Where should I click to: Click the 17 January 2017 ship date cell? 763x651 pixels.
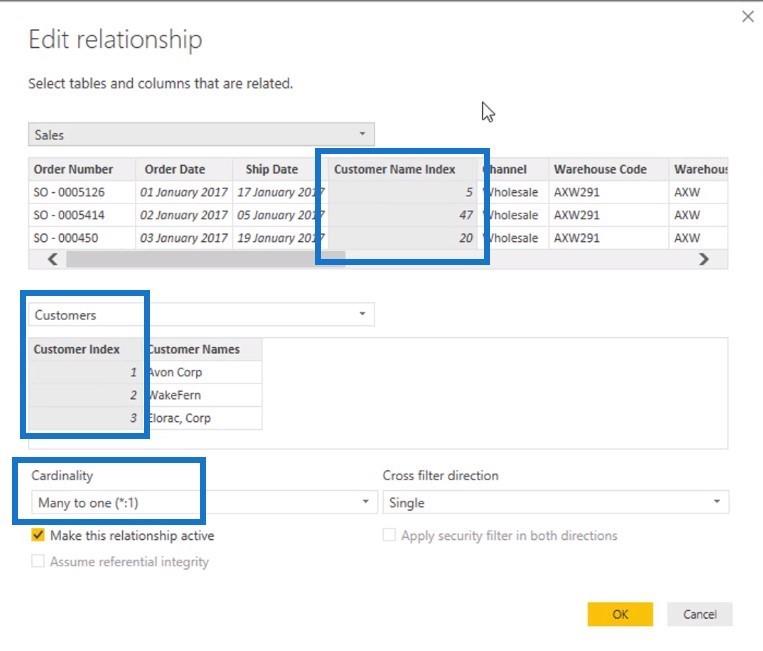(x=279, y=192)
